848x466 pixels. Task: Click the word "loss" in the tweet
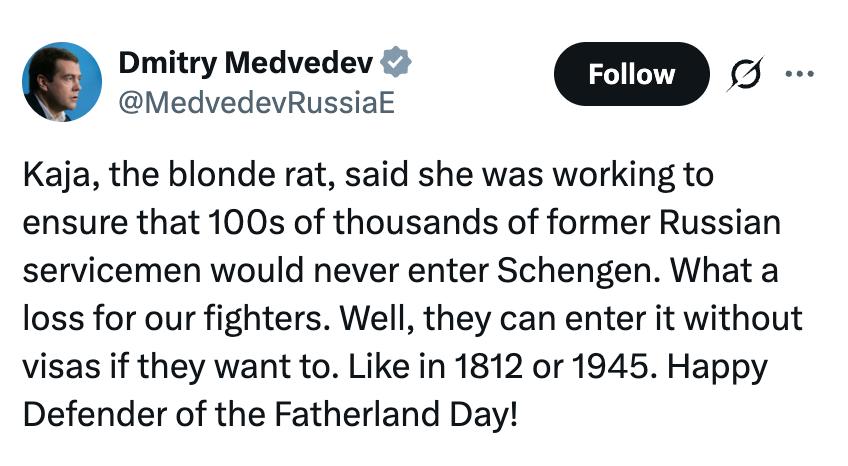pyautogui.click(x=50, y=319)
